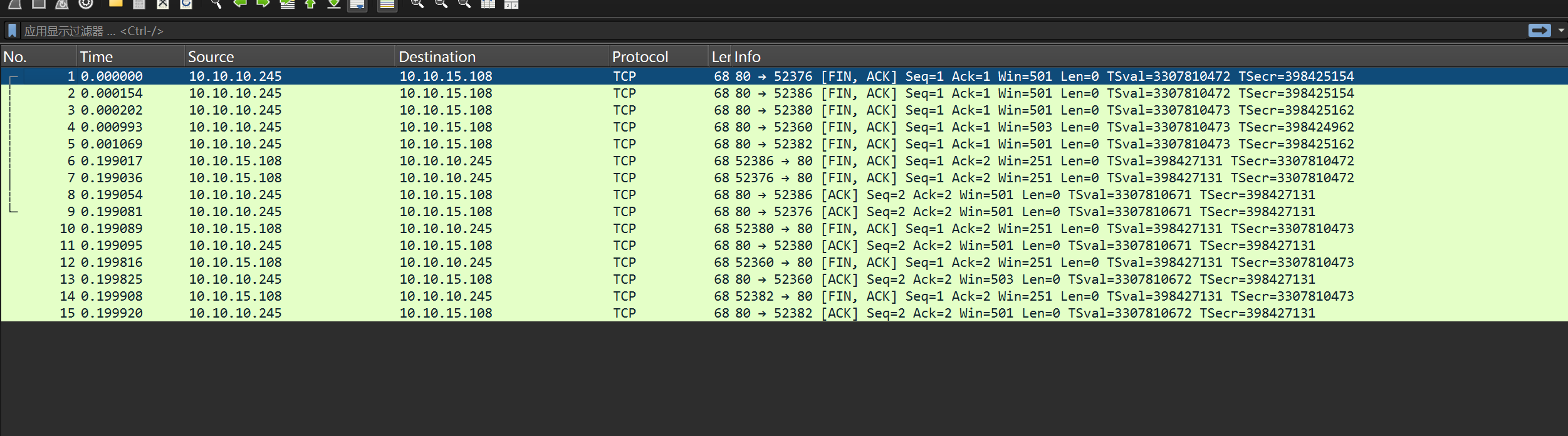Open the display filter bookmark menu
Image resolution: width=1568 pixels, height=436 pixels.
[x=12, y=31]
